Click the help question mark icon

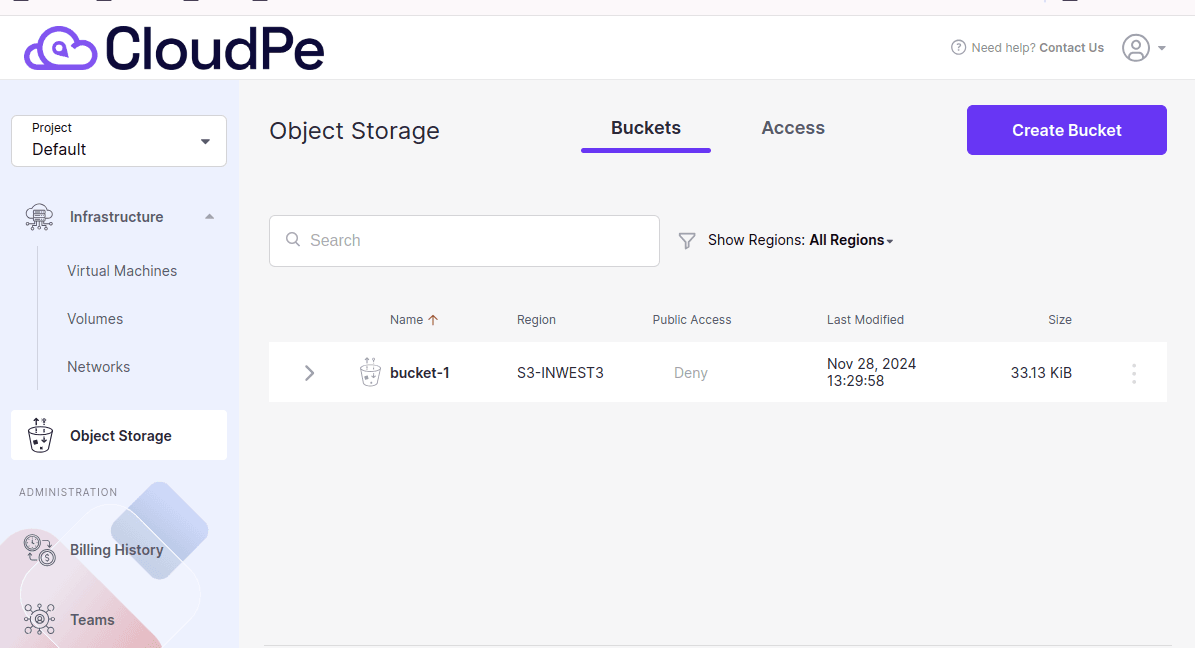[958, 47]
